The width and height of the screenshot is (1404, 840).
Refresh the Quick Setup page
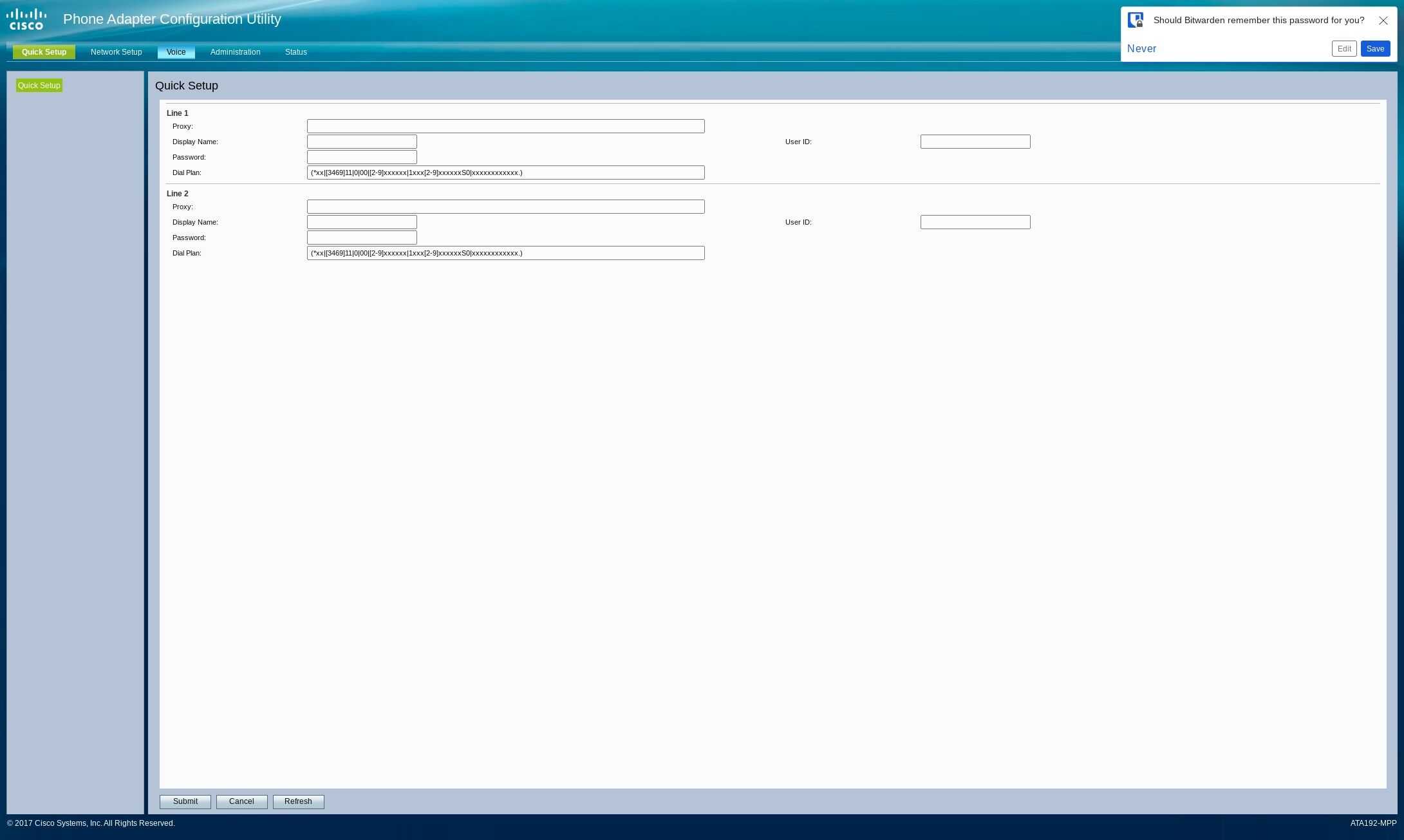[298, 801]
